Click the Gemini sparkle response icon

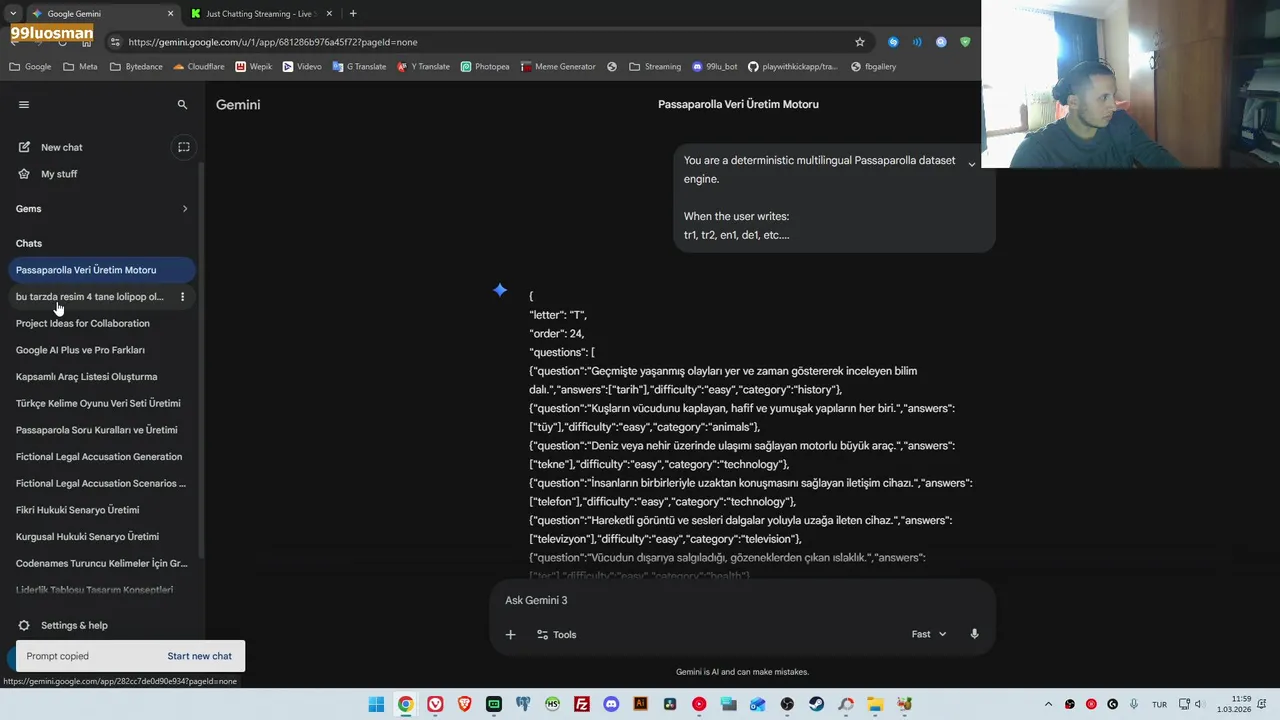500,291
